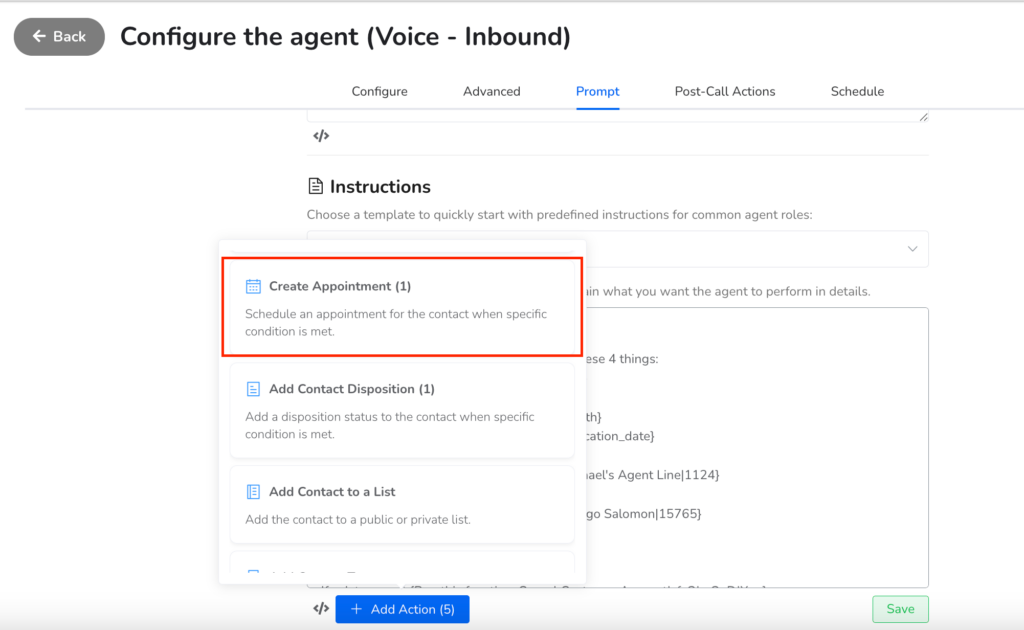Open the Post-Call Actions tab

[725, 91]
